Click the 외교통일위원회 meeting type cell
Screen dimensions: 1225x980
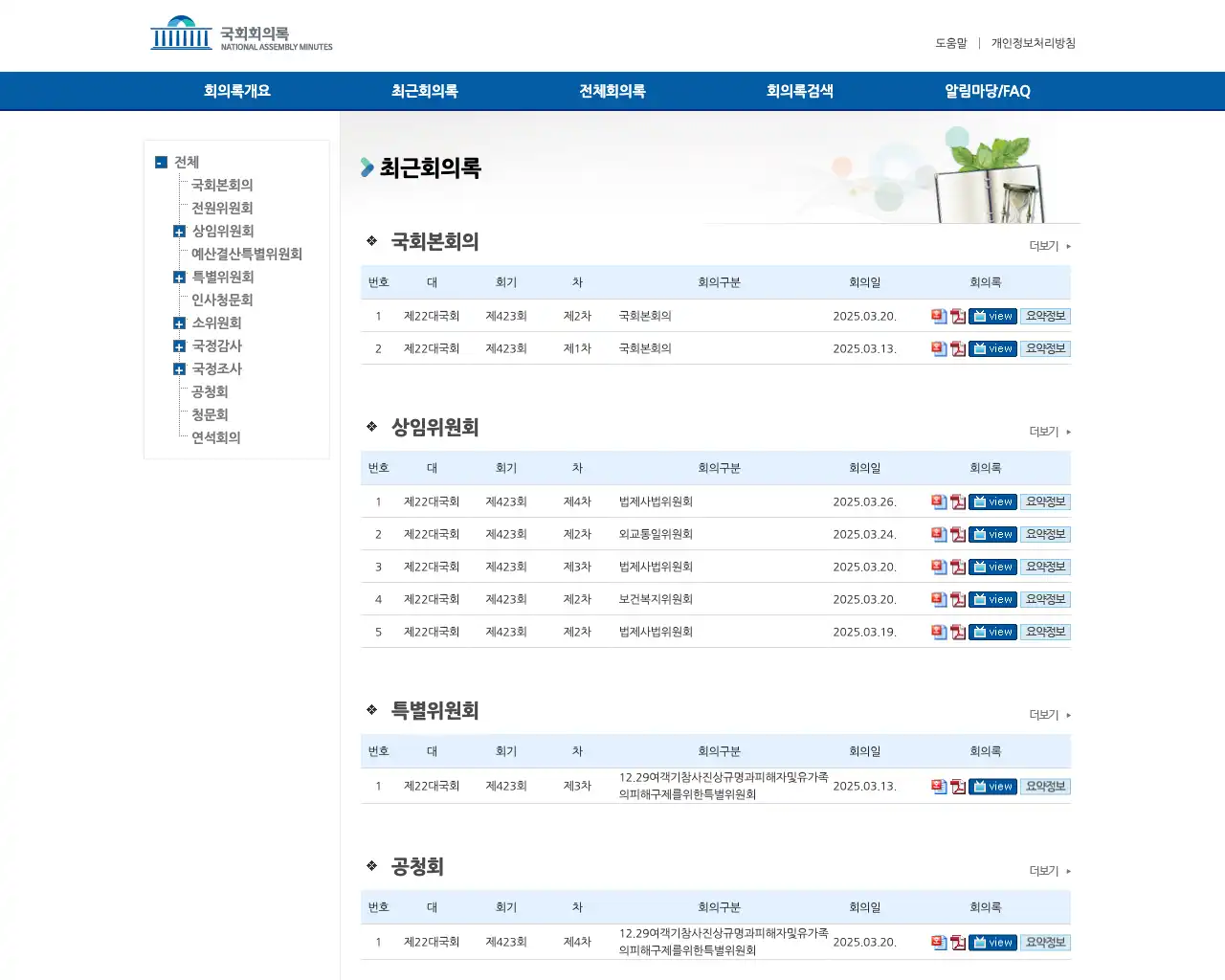coord(656,534)
